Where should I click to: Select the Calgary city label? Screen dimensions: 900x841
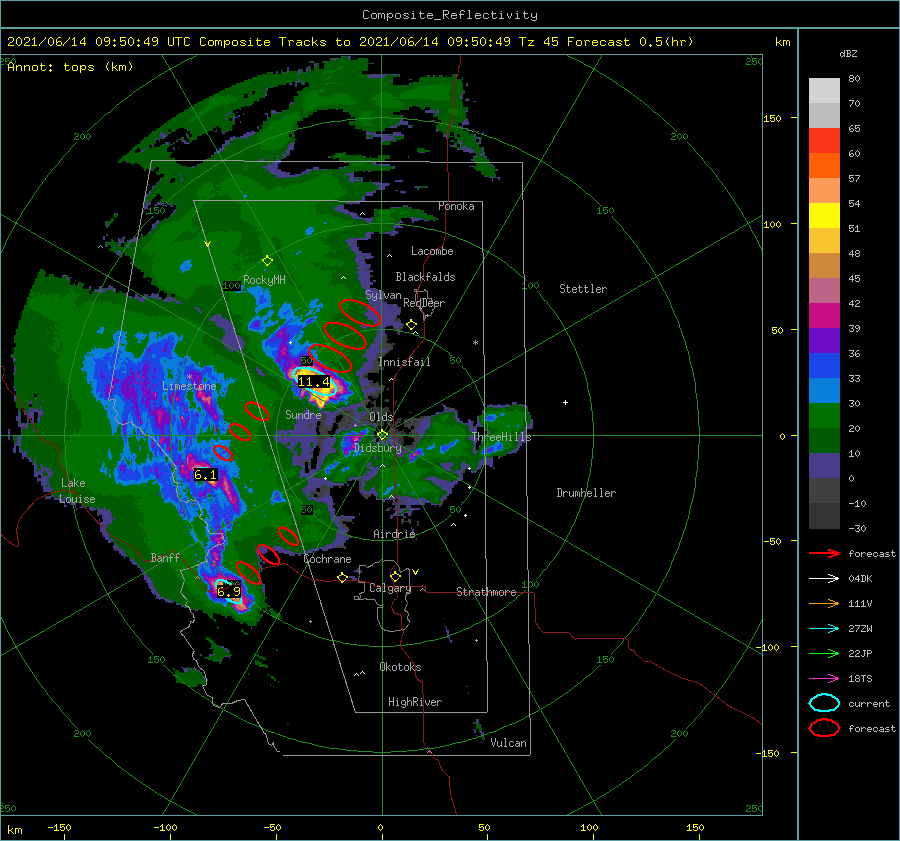390,588
